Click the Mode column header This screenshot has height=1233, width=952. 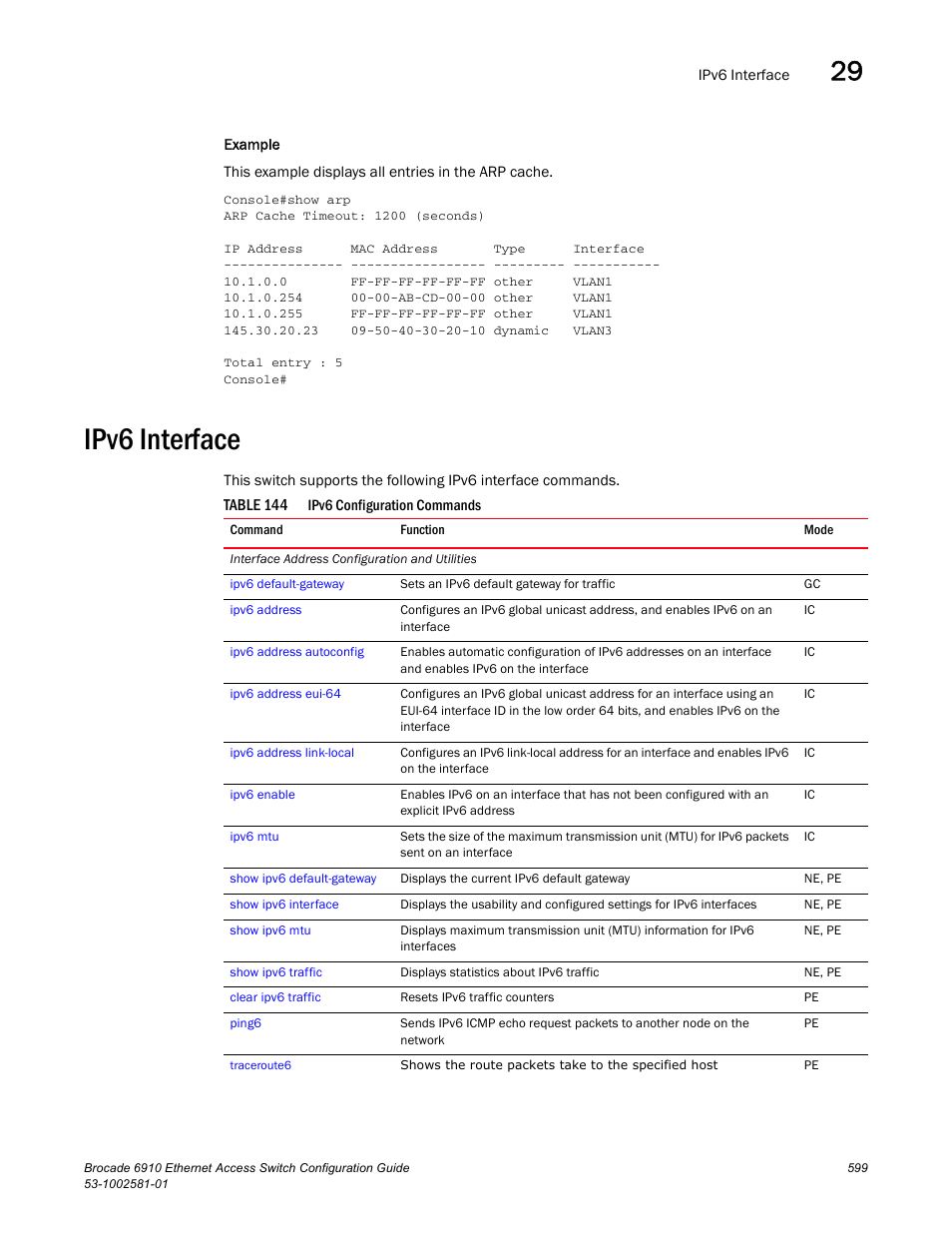pyautogui.click(x=818, y=530)
